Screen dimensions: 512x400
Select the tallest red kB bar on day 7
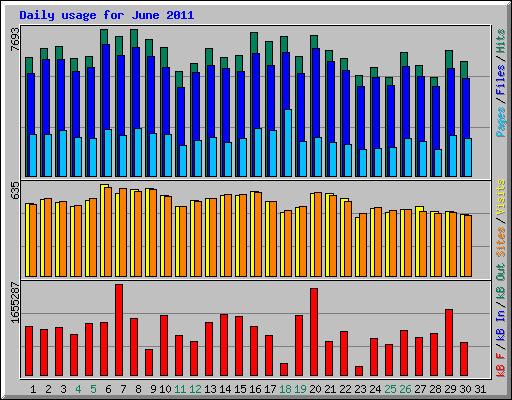[119, 330]
